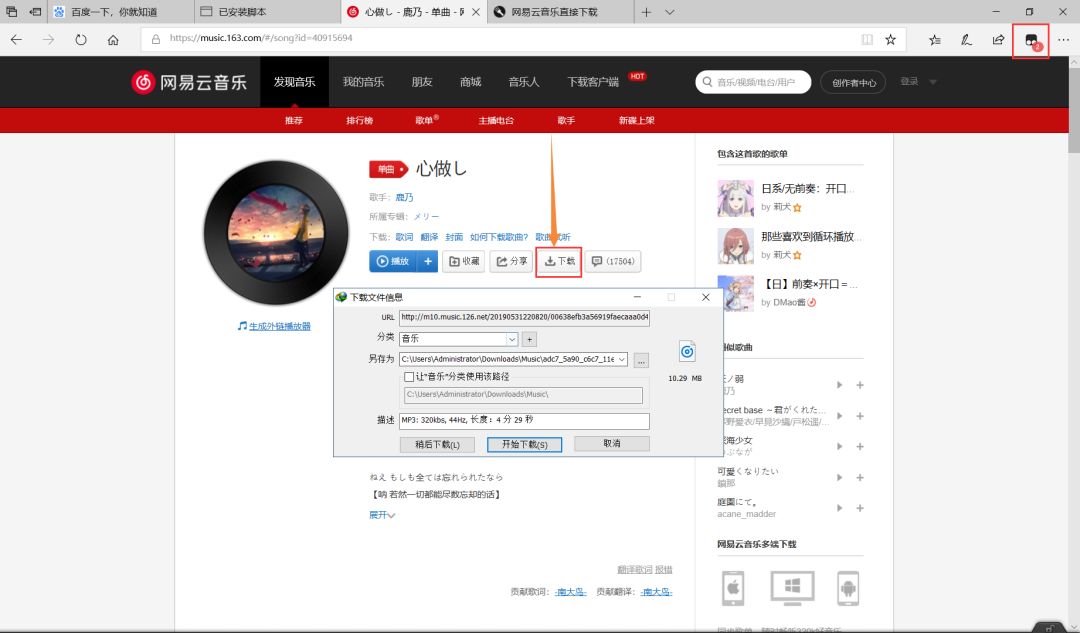
Task: Open playlist 那些喜欢到循环播放 thumbnail
Action: 736,246
